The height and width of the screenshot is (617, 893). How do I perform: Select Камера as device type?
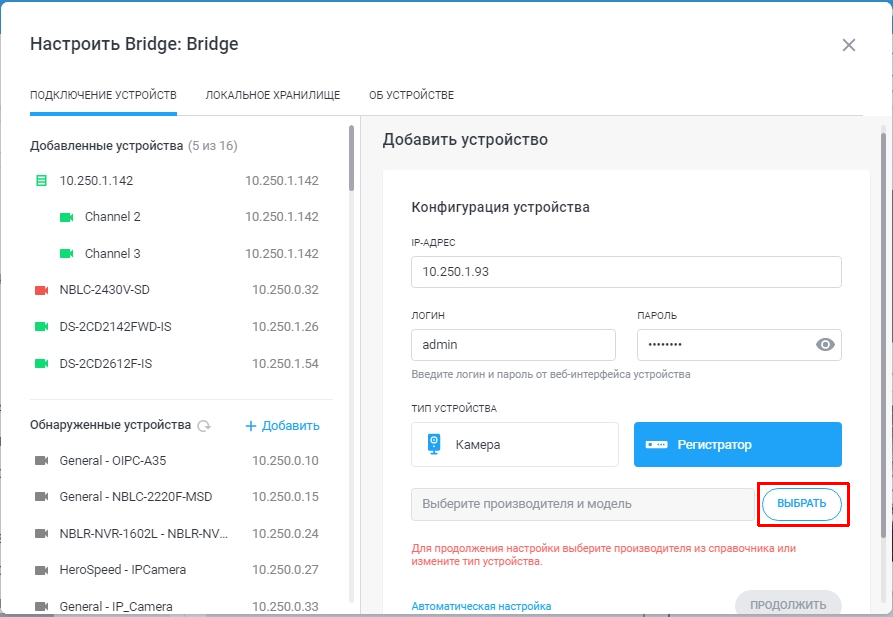tap(515, 444)
